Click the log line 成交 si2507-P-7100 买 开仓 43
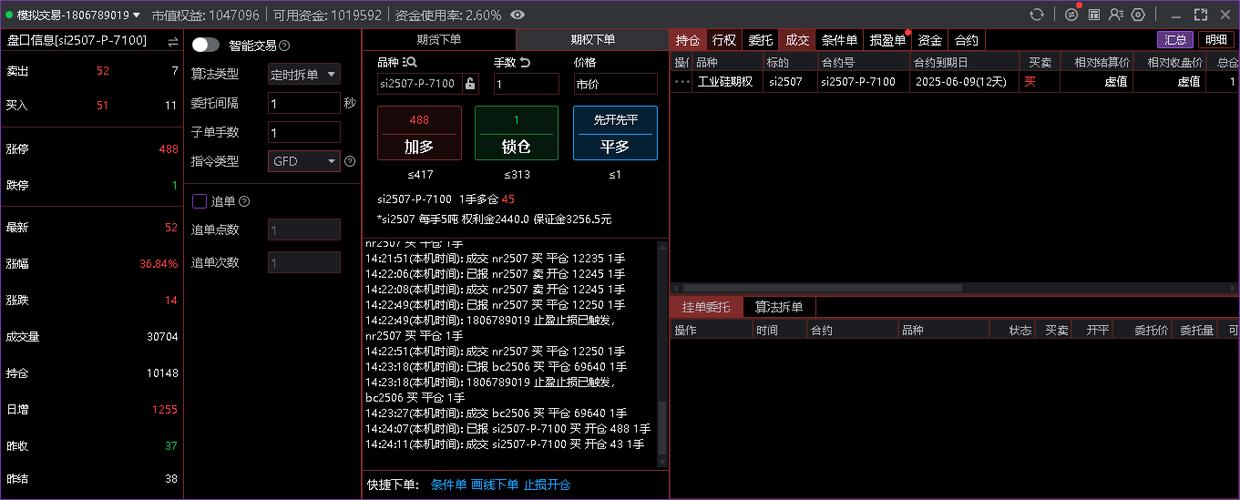The width and height of the screenshot is (1240, 500). pos(505,444)
